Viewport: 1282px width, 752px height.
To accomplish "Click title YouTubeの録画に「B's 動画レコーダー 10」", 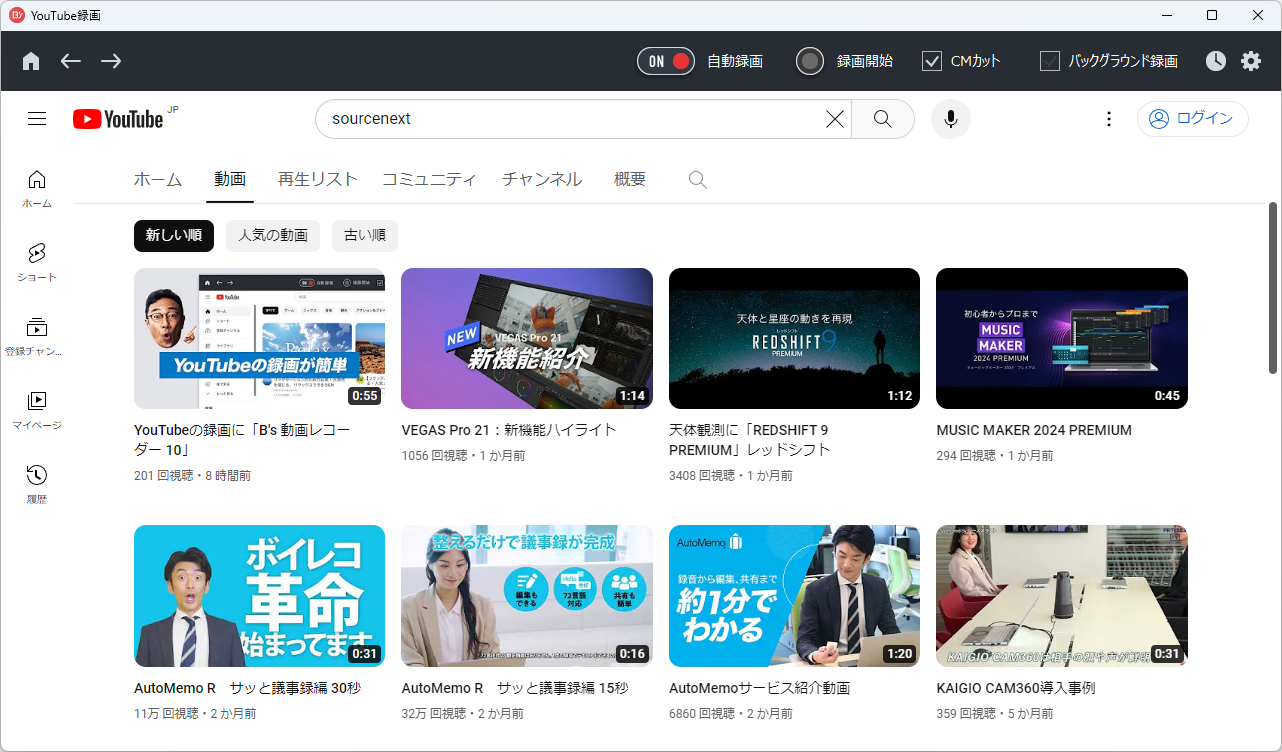I will coord(243,440).
